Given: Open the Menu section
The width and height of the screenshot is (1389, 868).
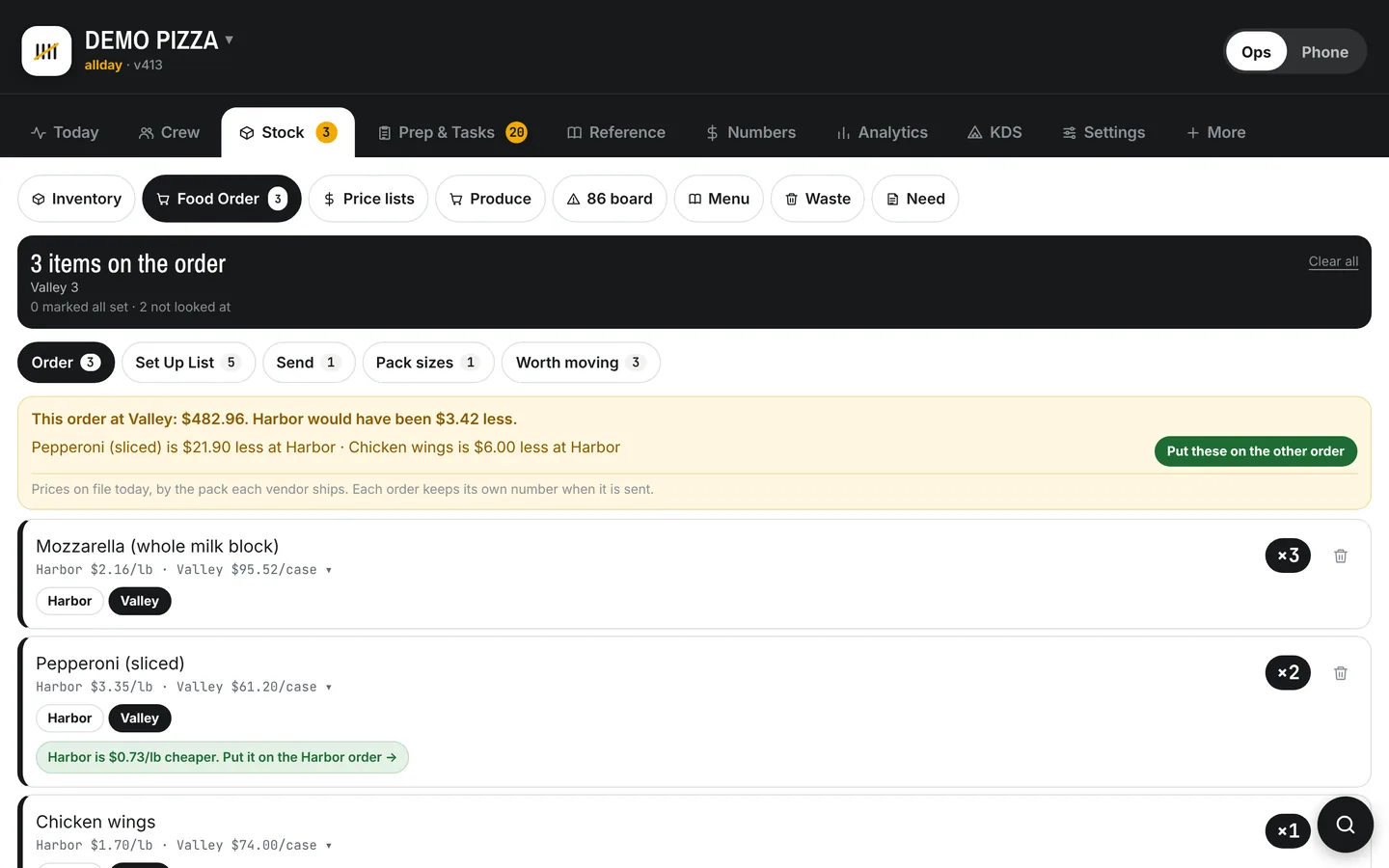Looking at the screenshot, I should [x=719, y=199].
